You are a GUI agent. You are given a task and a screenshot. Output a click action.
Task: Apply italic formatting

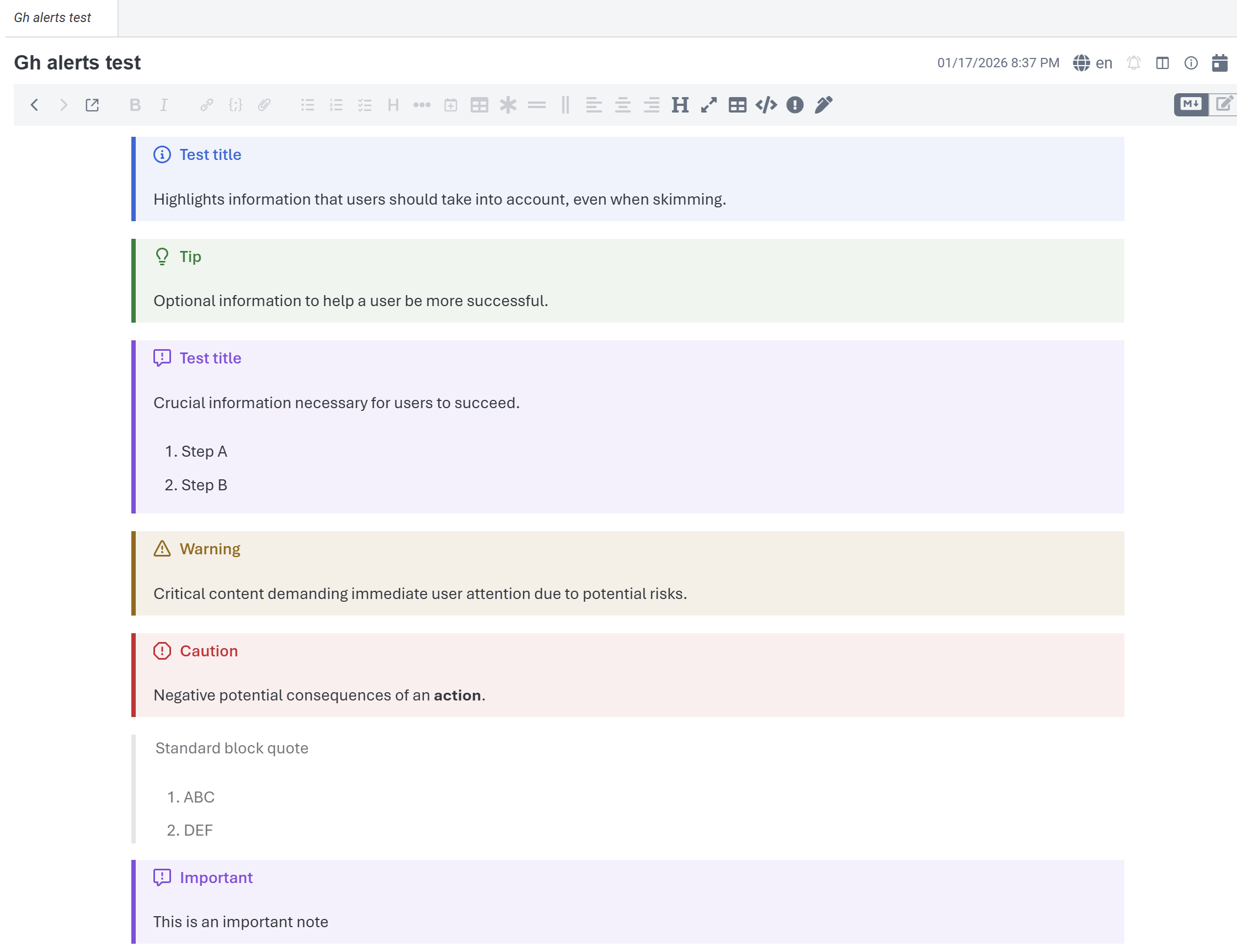164,105
